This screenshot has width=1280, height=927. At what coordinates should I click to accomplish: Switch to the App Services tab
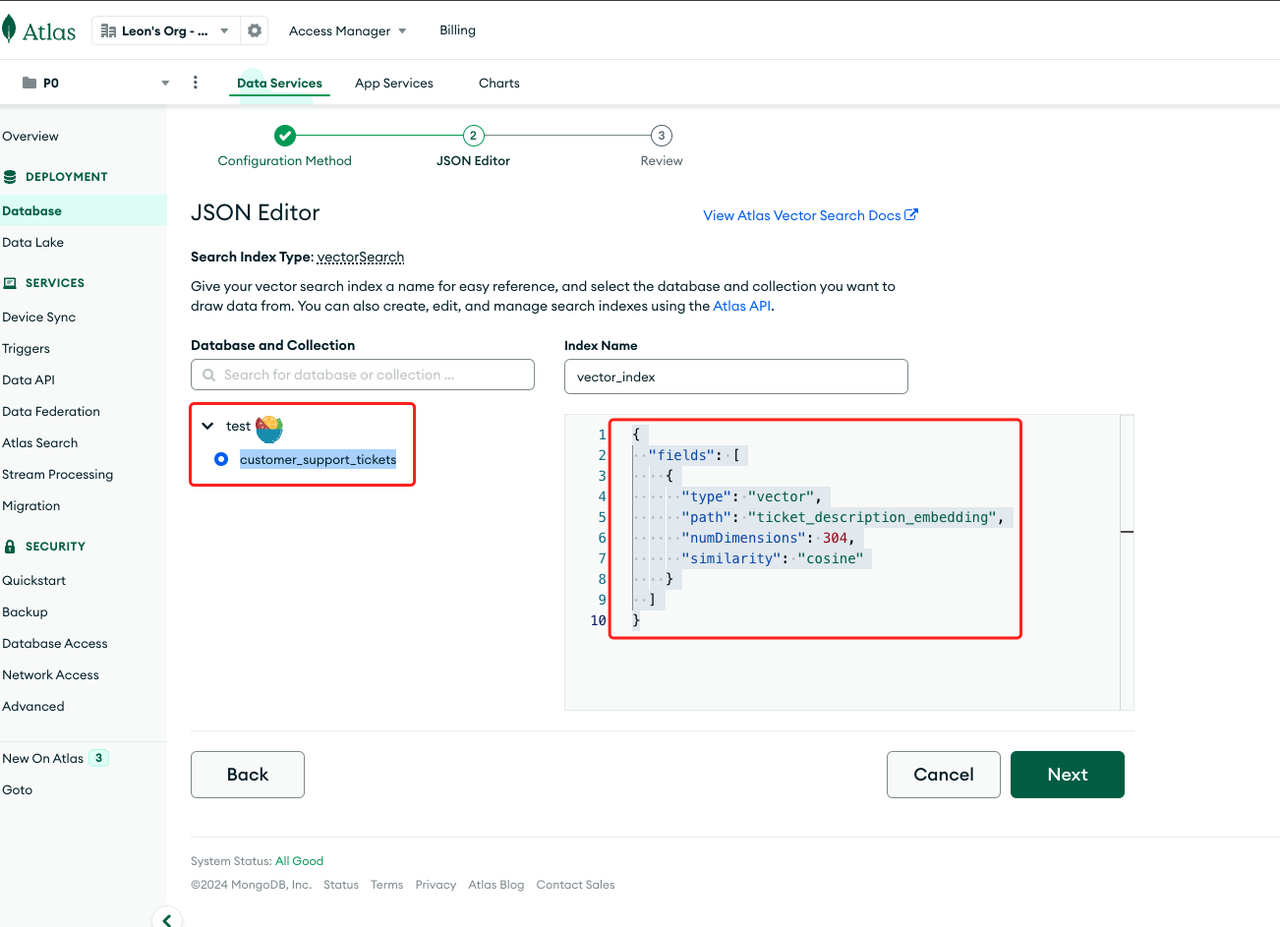click(x=394, y=83)
